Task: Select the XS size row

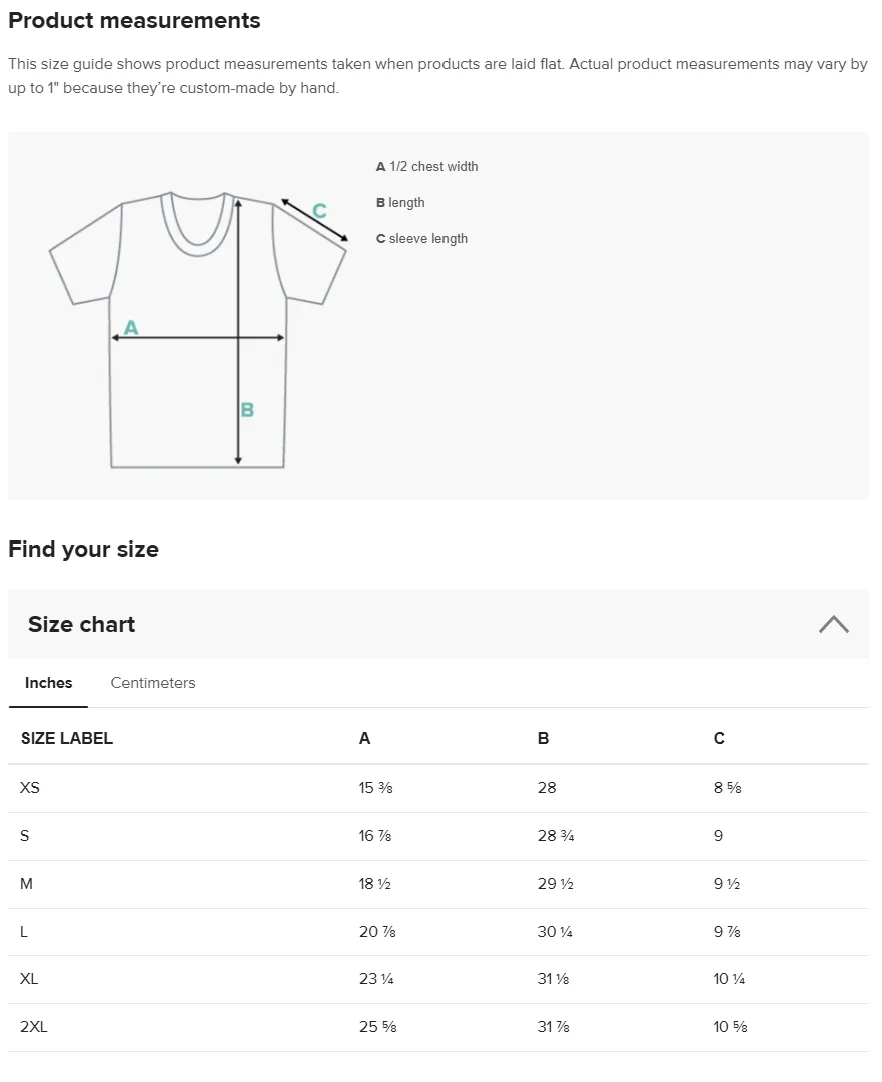Action: point(438,788)
